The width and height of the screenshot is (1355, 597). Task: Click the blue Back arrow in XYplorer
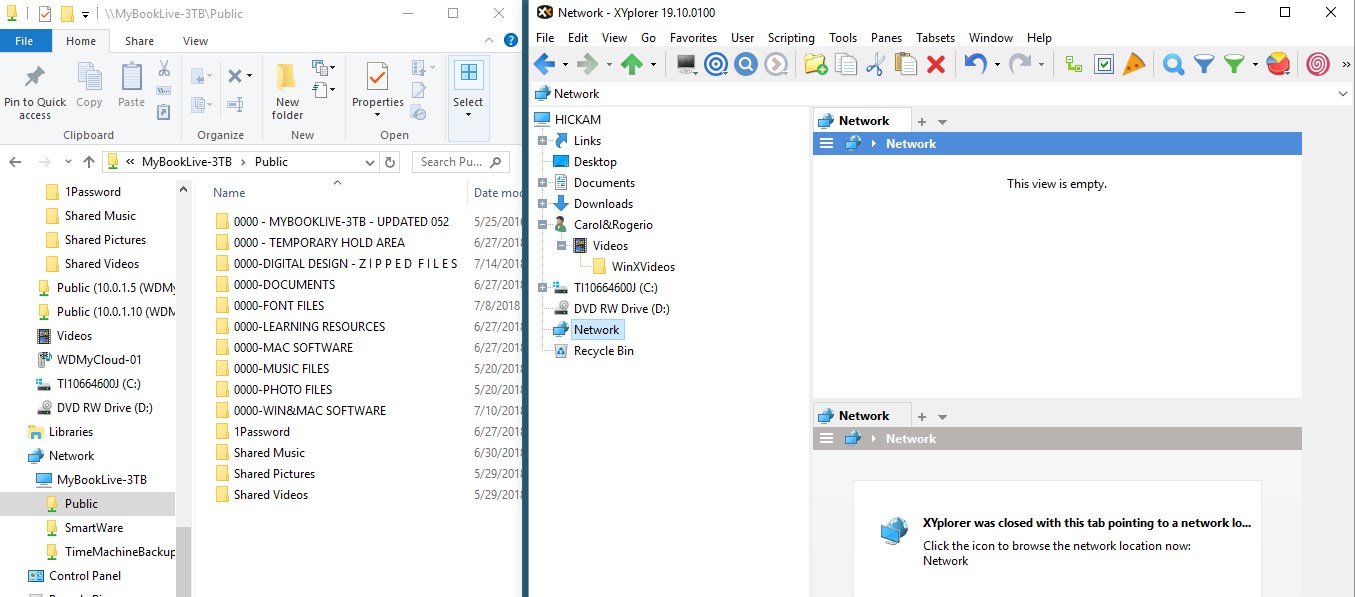click(x=544, y=64)
